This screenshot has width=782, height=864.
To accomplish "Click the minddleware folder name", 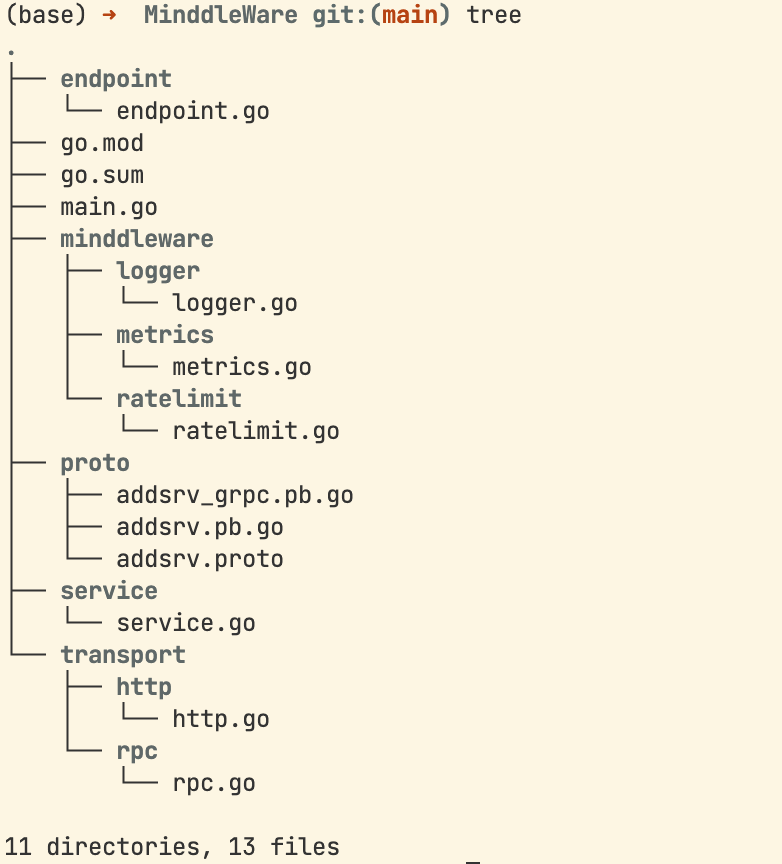I will pos(137,239).
